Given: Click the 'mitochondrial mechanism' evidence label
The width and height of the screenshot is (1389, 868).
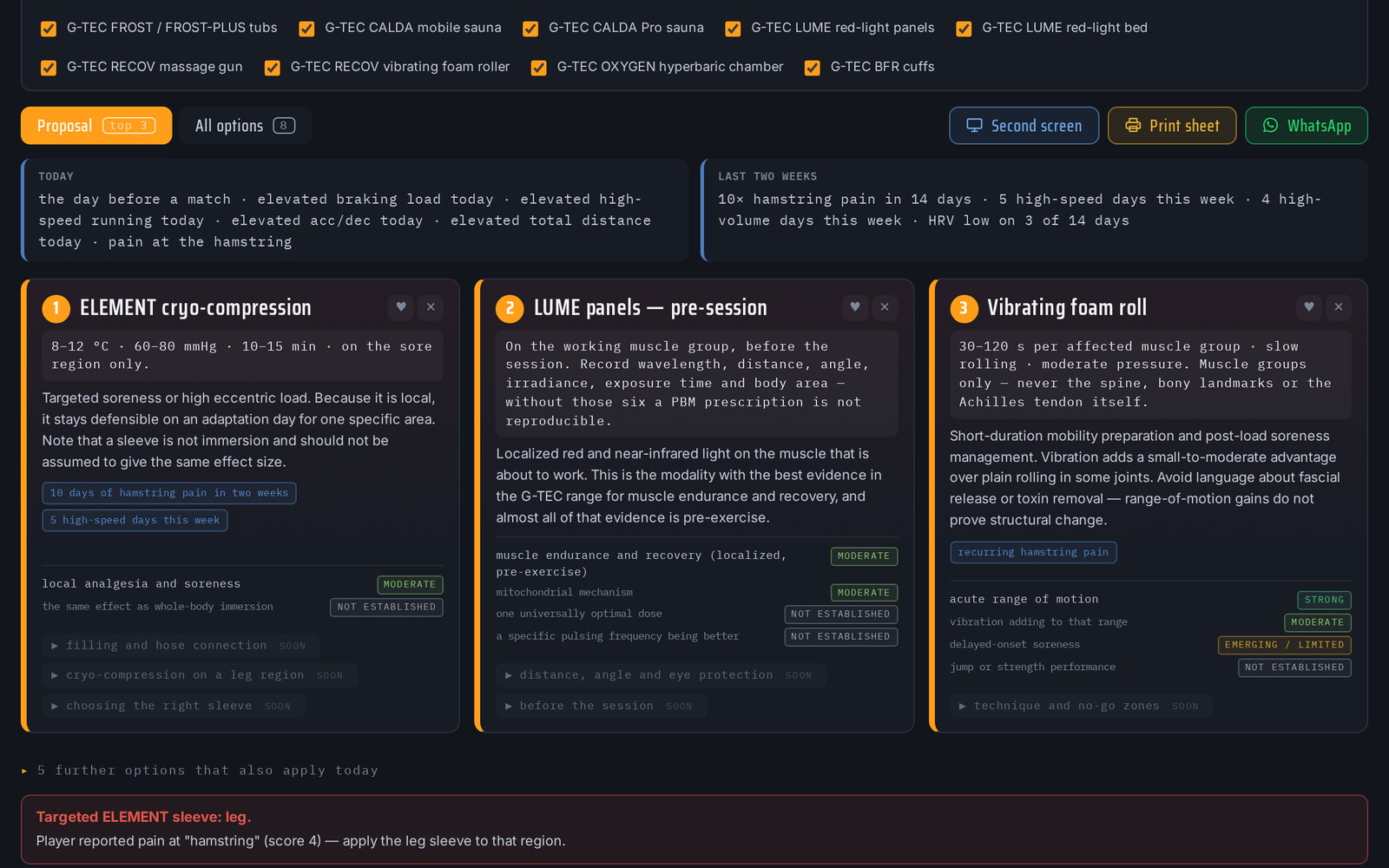Looking at the screenshot, I should coord(564,592).
